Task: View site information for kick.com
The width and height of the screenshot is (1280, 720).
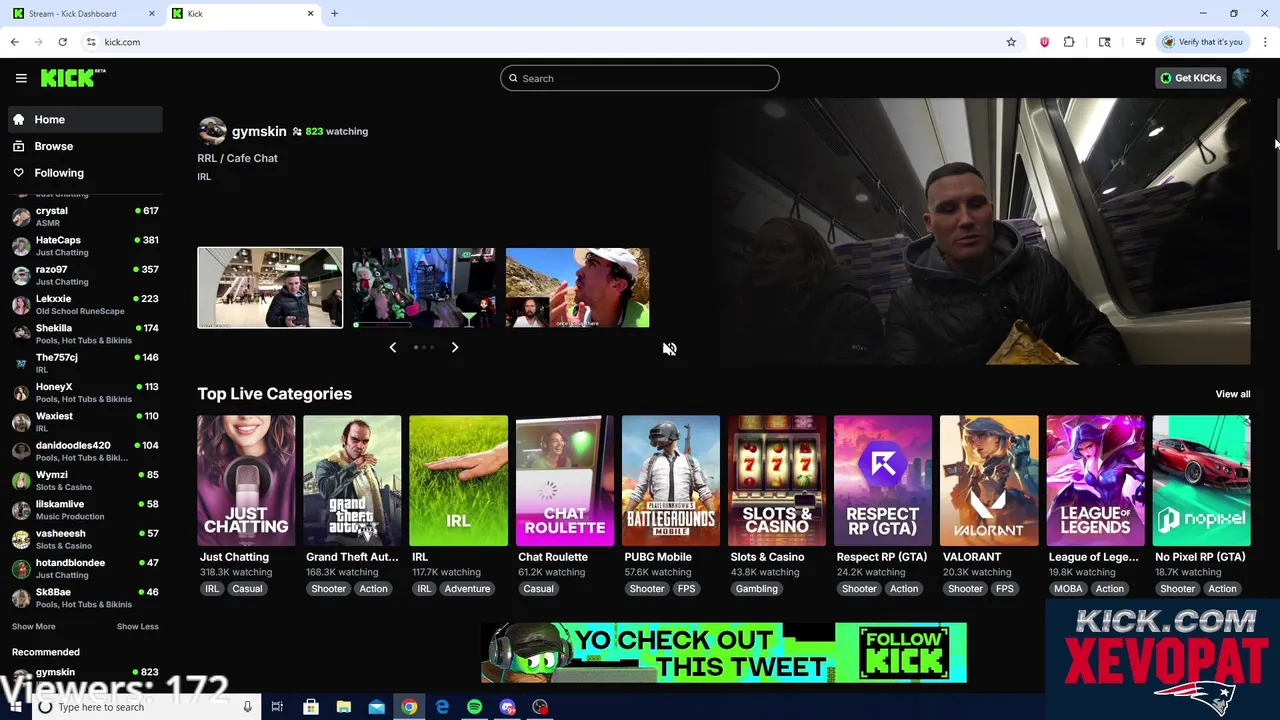Action: 91,42
